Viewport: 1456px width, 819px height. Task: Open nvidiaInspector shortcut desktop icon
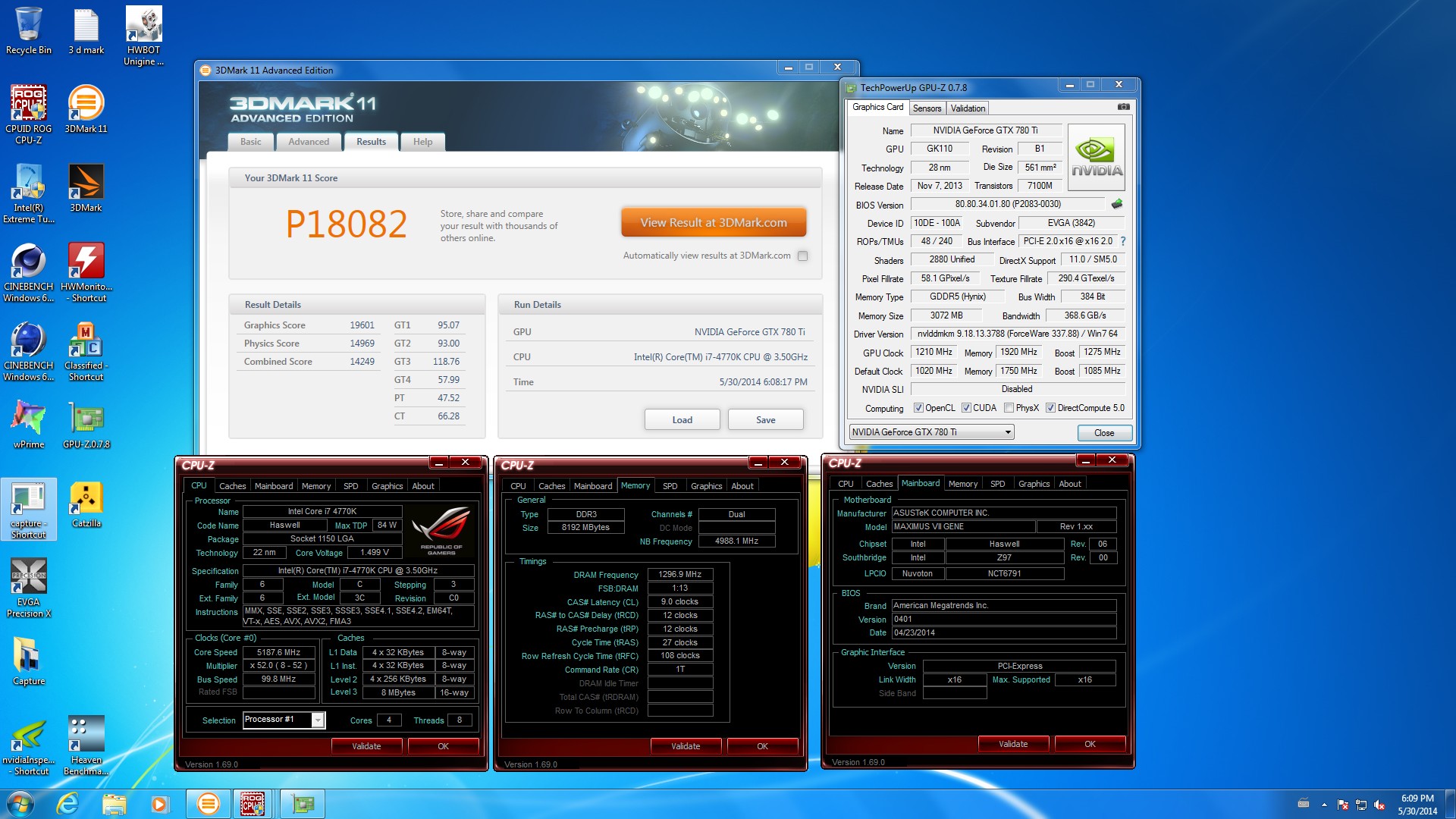tap(29, 745)
